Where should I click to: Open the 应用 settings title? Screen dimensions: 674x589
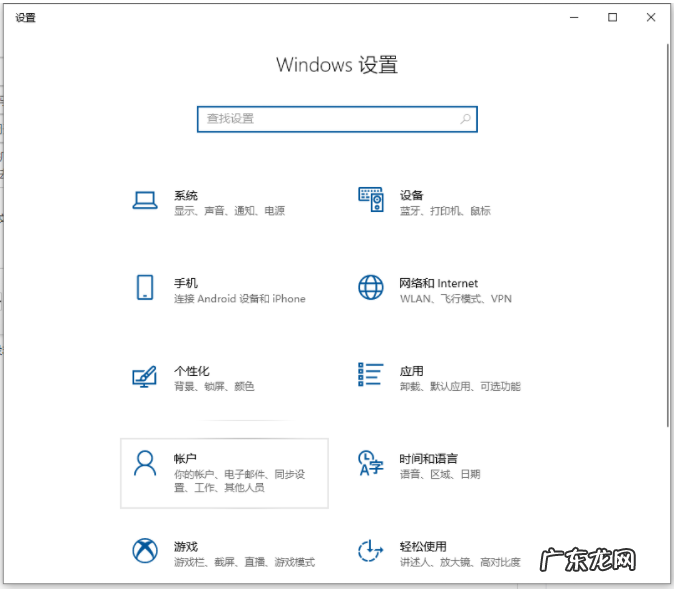411,371
